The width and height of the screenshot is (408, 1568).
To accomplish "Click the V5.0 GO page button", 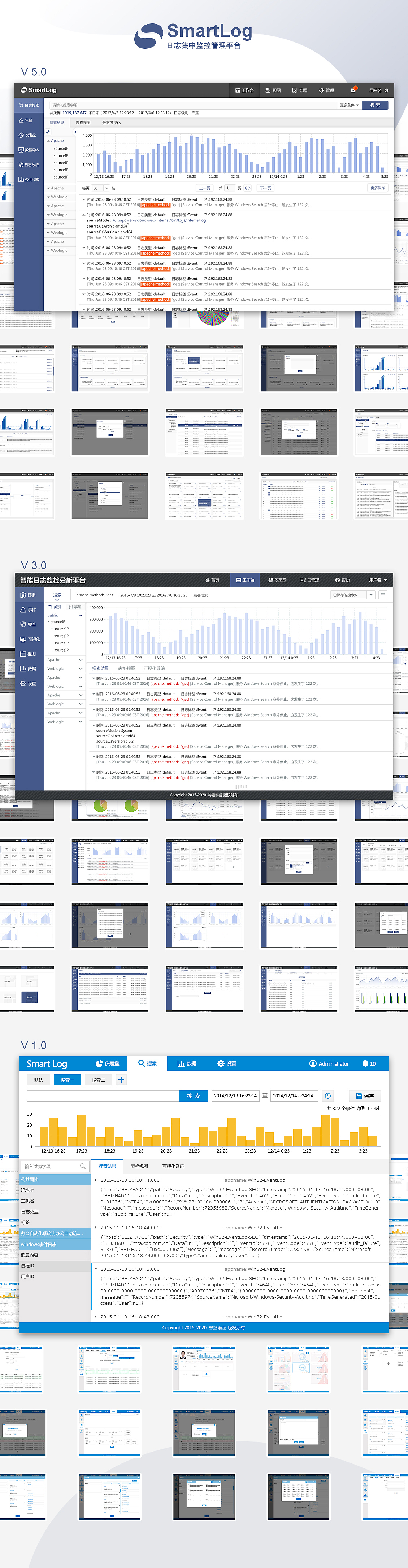I will [248, 188].
